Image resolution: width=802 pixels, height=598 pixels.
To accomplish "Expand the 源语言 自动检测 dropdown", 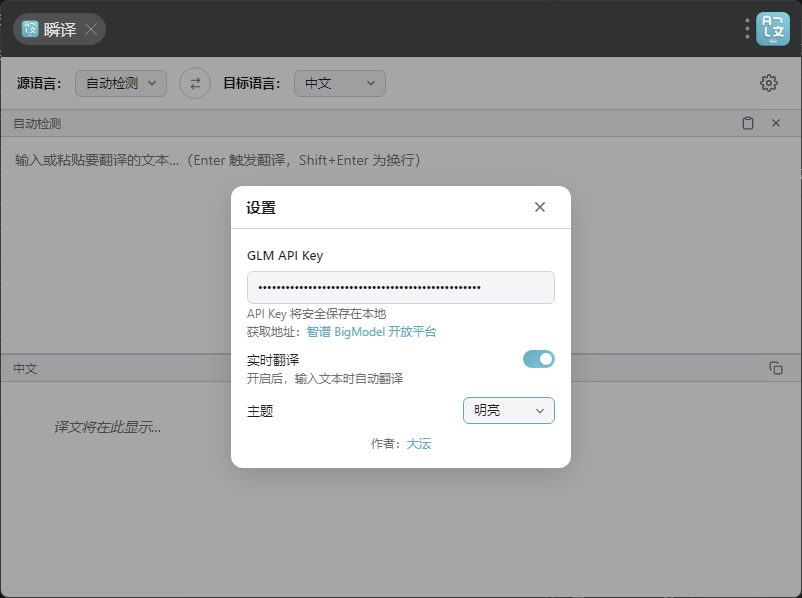I will coord(121,83).
